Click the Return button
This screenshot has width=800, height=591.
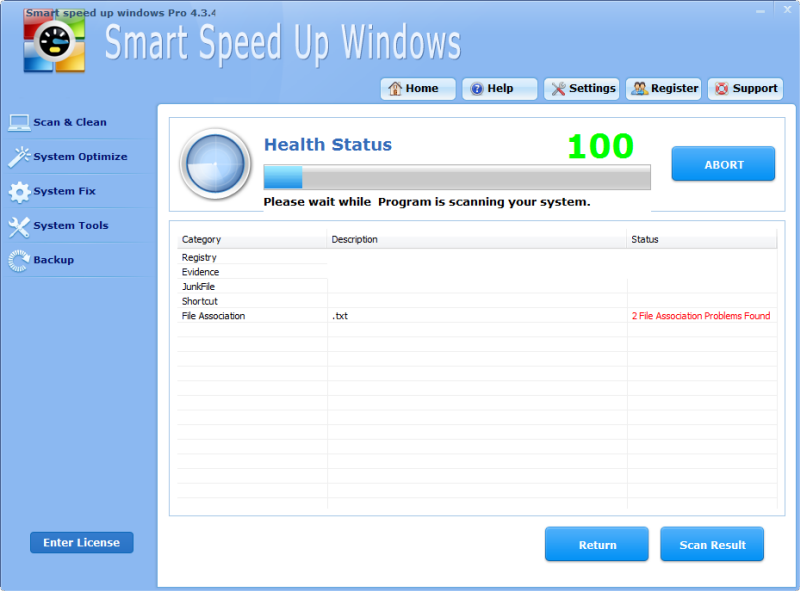596,544
